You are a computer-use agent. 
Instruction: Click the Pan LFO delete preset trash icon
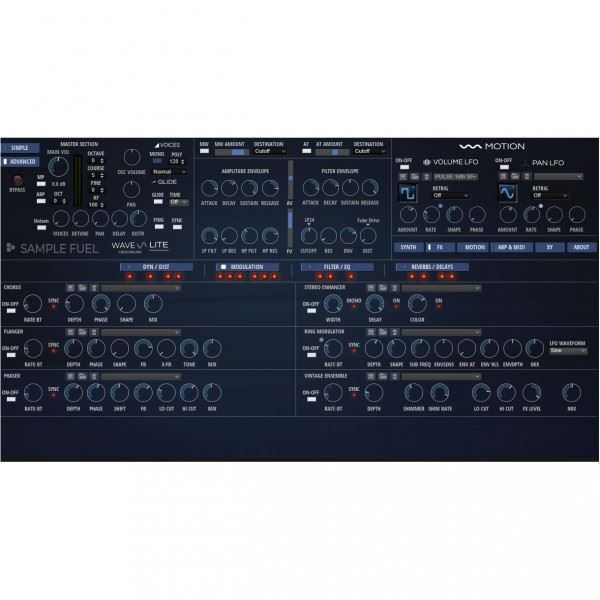527,176
